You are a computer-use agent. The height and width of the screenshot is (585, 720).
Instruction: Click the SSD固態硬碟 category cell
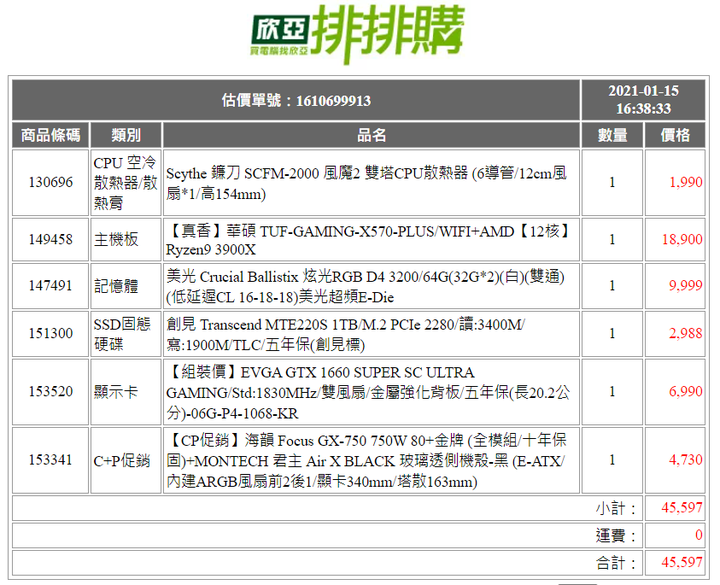click(126, 333)
